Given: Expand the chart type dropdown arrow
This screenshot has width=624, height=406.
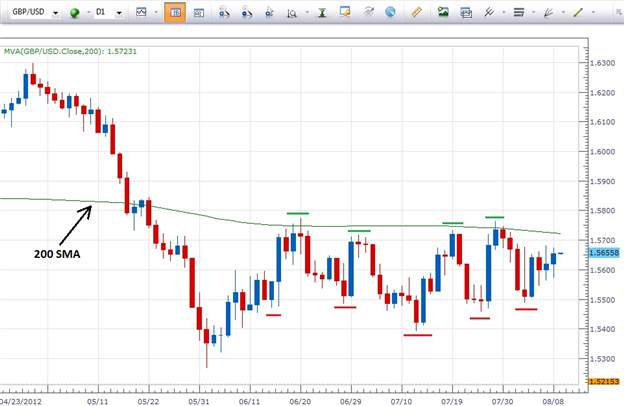Looking at the screenshot, I should pyautogui.click(x=156, y=12).
